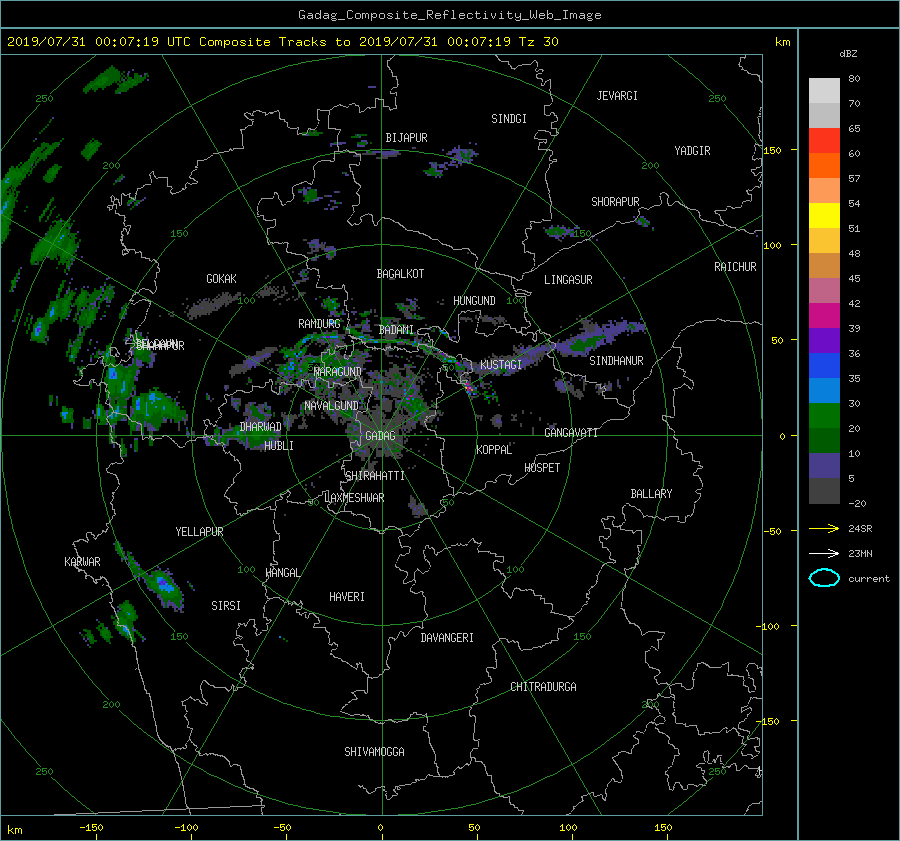Select the RAMDURG label
900x841 pixels.
pos(319,324)
